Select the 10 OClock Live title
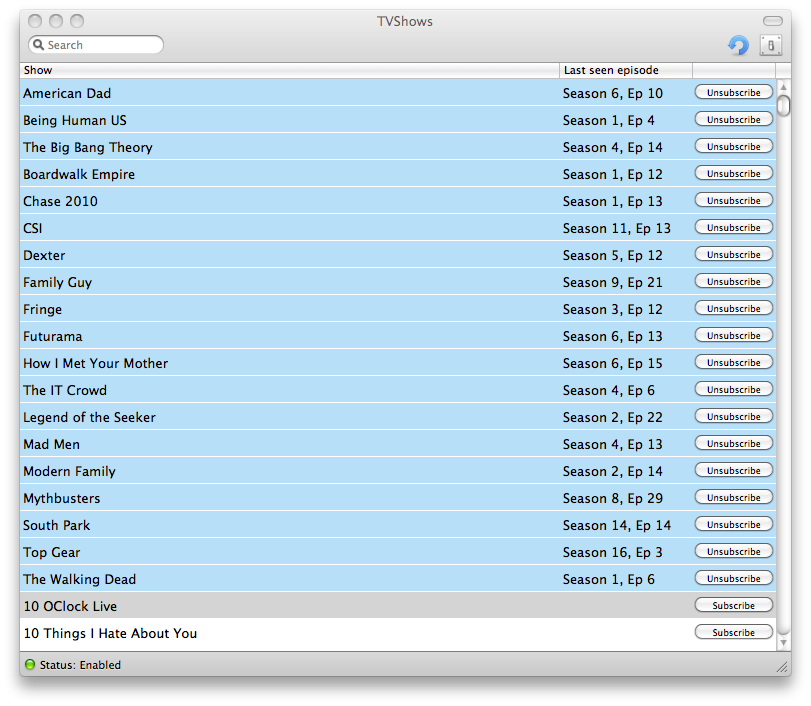The image size is (811, 706). (x=70, y=606)
